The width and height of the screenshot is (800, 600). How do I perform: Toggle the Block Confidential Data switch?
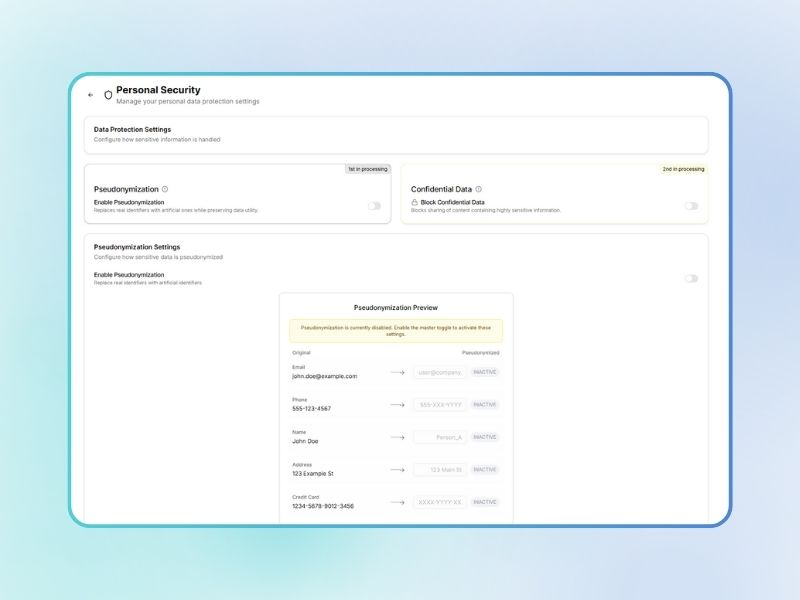pyautogui.click(x=691, y=206)
